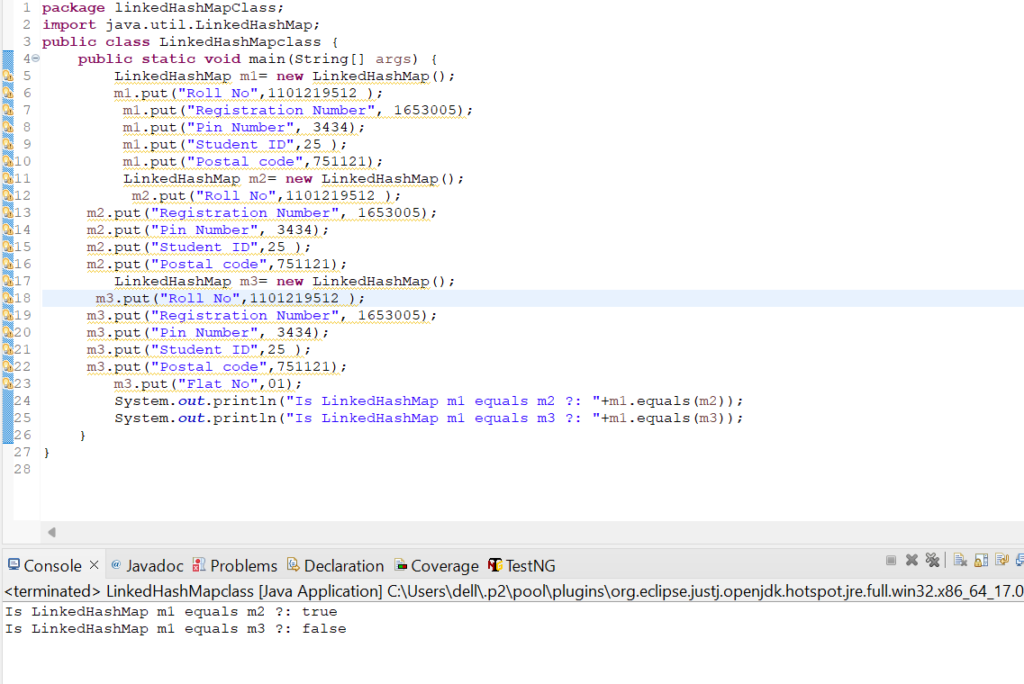1024x684 pixels.
Task: Click the Terminate (stop) icon in Console toolbar
Action: tap(891, 560)
